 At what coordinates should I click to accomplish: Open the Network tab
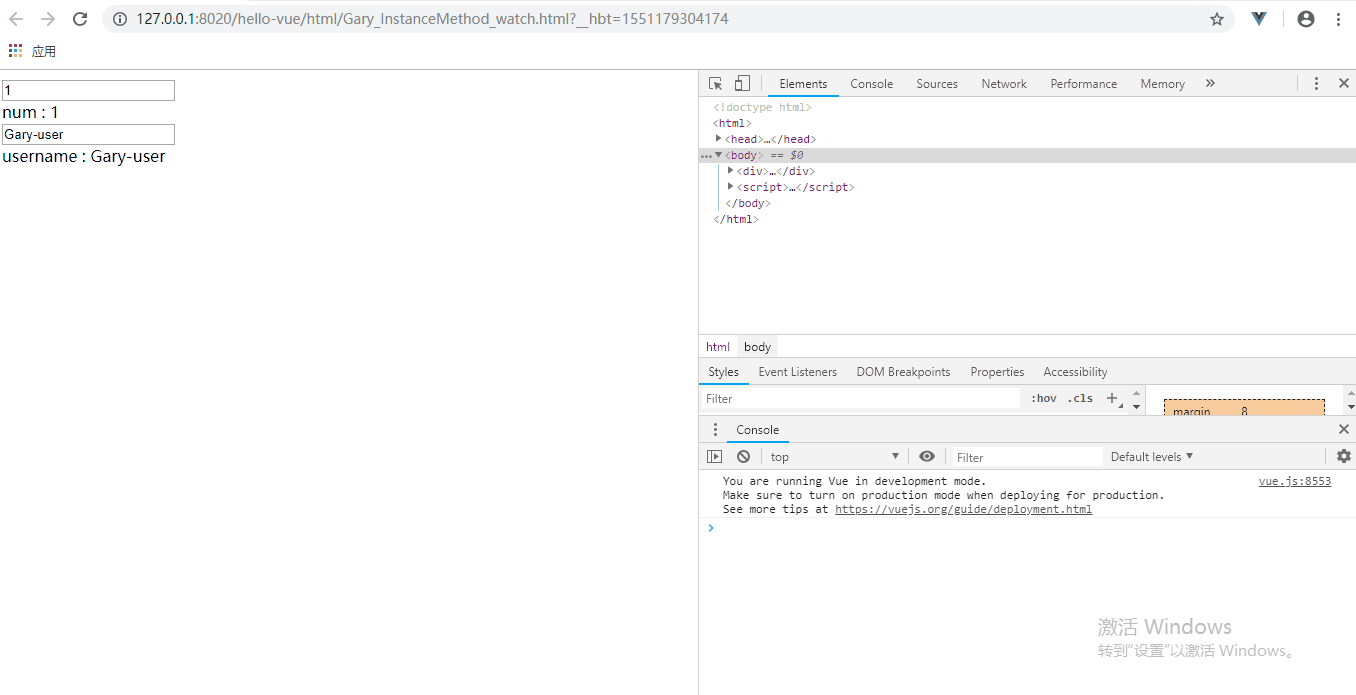pyautogui.click(x=1004, y=84)
